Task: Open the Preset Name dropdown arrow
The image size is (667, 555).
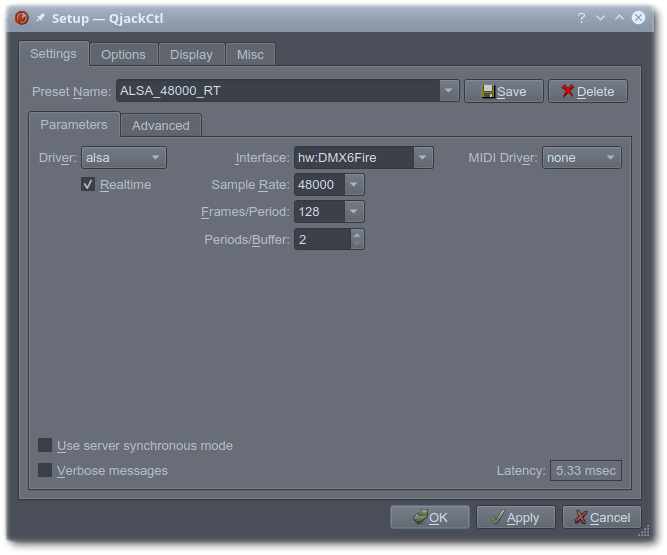Action: pos(449,91)
